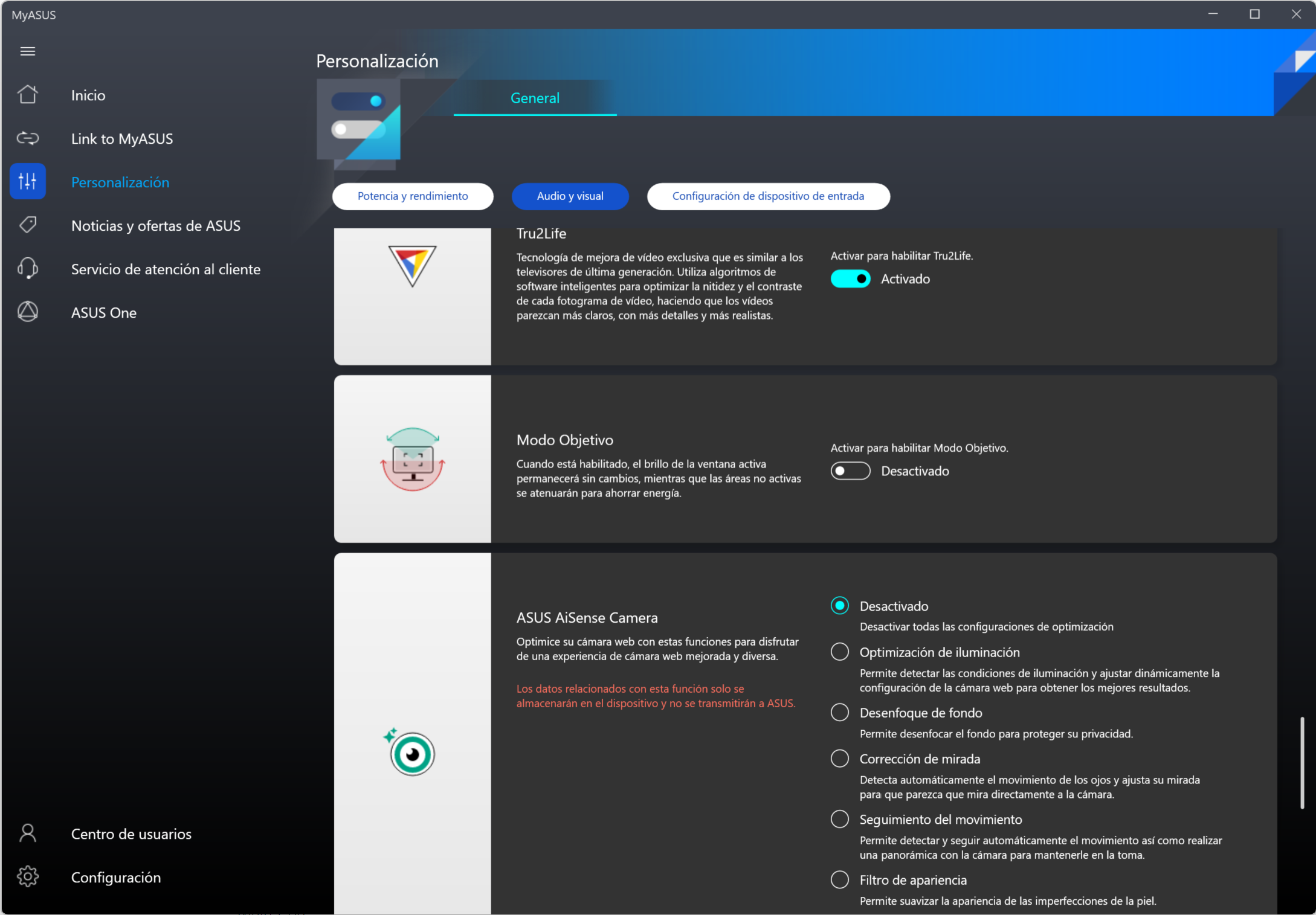Choose Desenfoque de fondo radio option

839,713
